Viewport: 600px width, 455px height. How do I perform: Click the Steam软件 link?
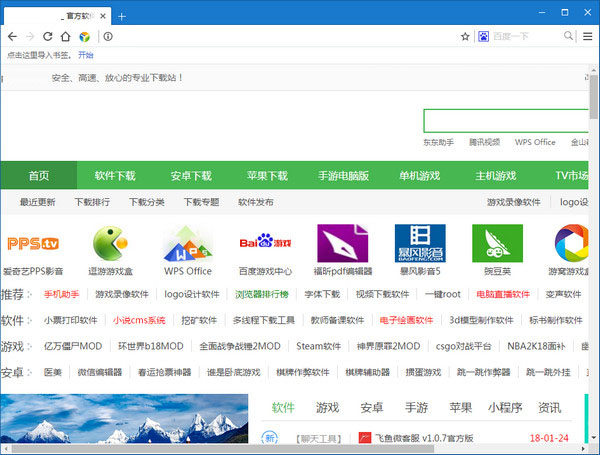click(318, 346)
